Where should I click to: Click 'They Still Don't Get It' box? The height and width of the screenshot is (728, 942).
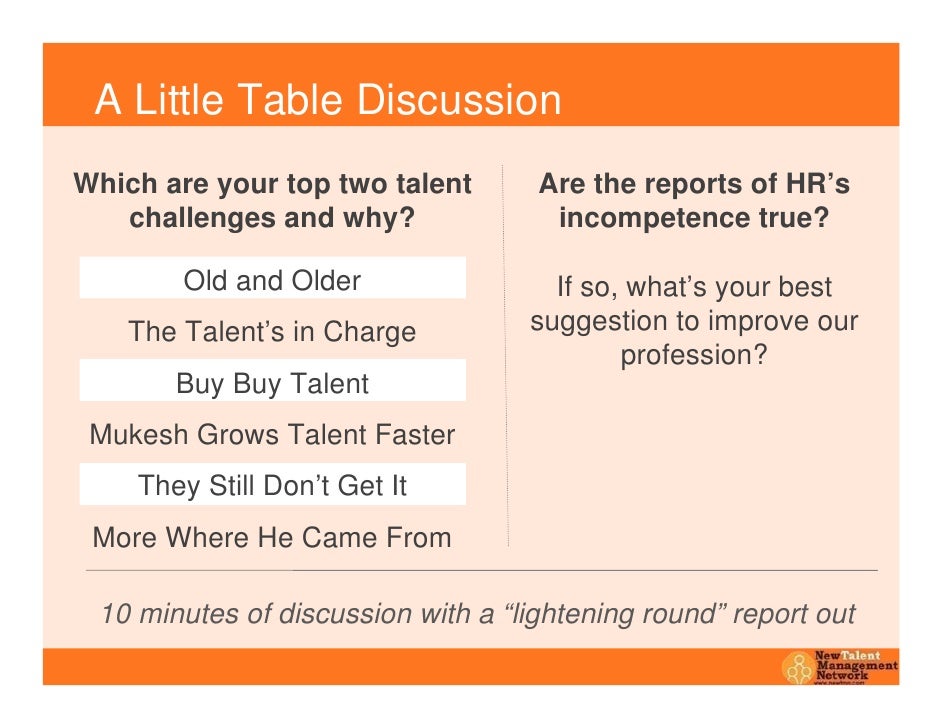272,484
